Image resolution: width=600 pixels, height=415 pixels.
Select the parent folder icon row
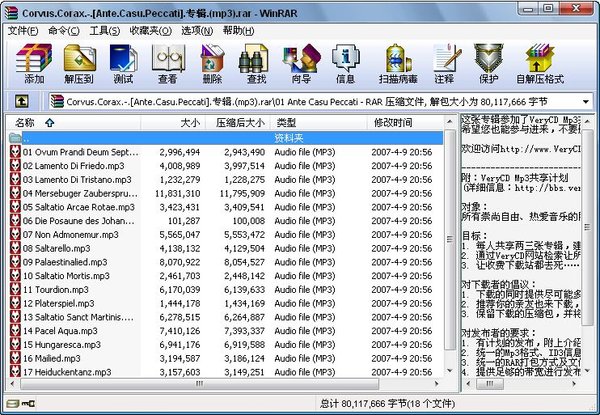pos(225,138)
